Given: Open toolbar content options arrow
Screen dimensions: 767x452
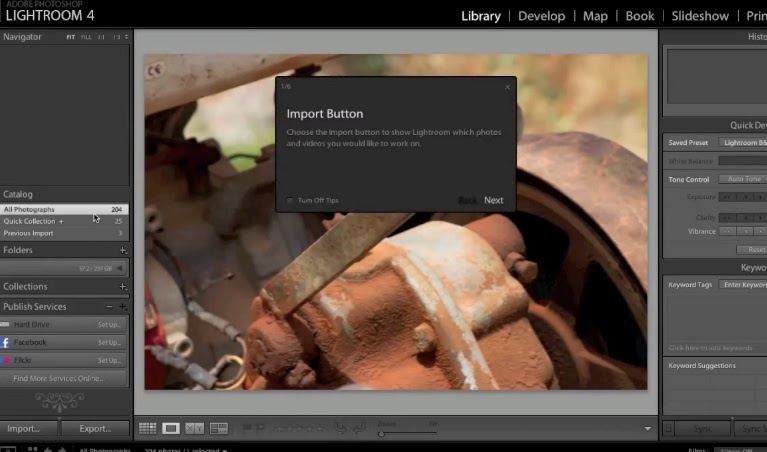Looking at the screenshot, I should point(648,428).
